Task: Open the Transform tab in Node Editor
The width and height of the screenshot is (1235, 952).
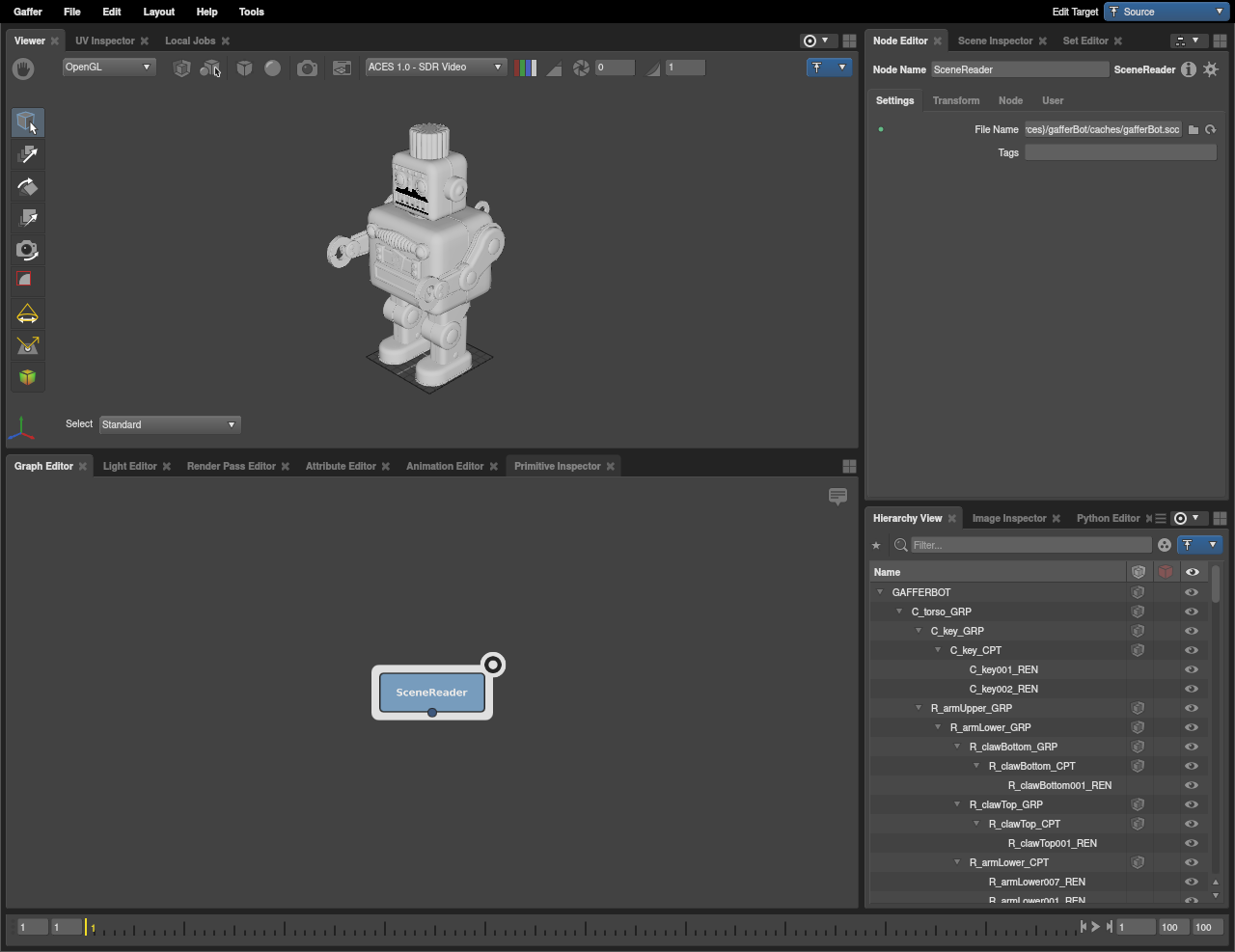Action: click(x=955, y=100)
